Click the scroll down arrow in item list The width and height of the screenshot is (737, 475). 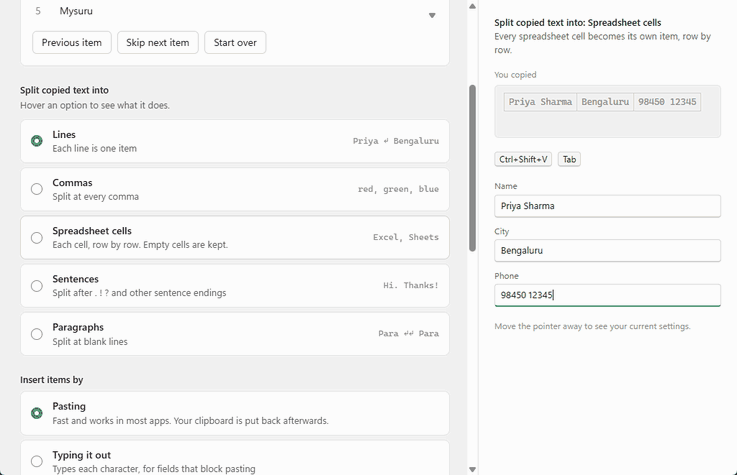432,16
